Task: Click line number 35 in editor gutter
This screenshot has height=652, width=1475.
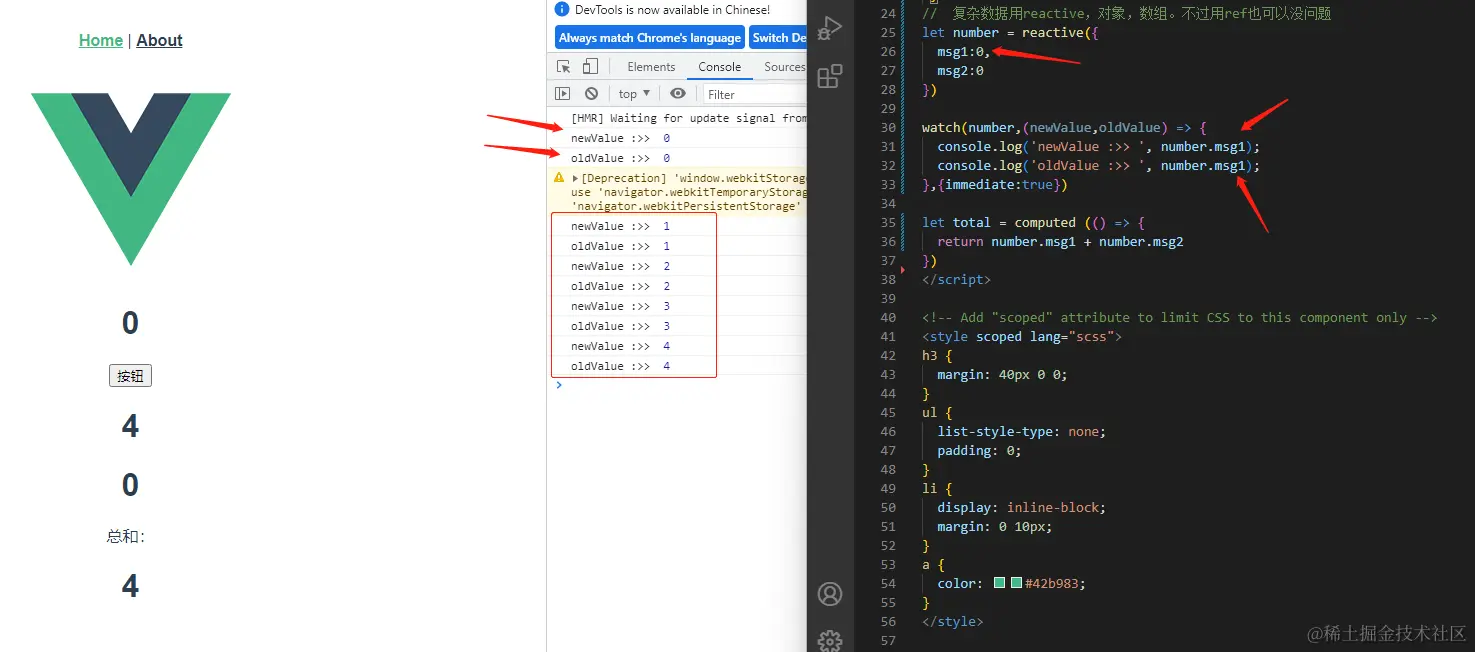Action: (x=889, y=223)
